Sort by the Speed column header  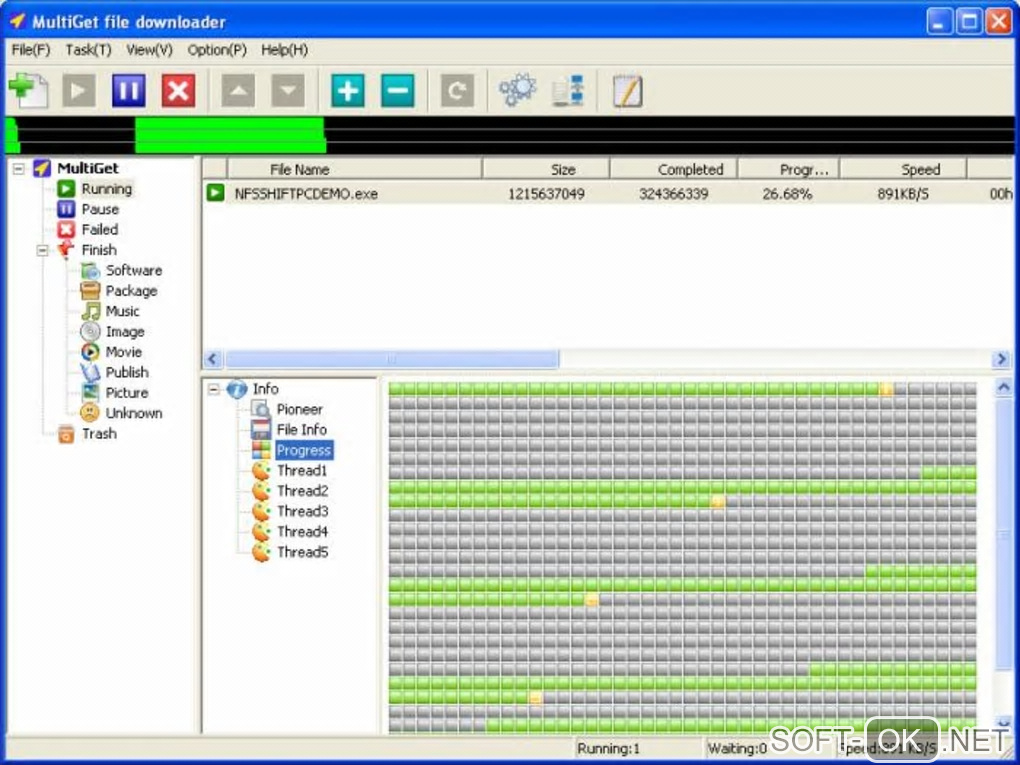(x=904, y=169)
